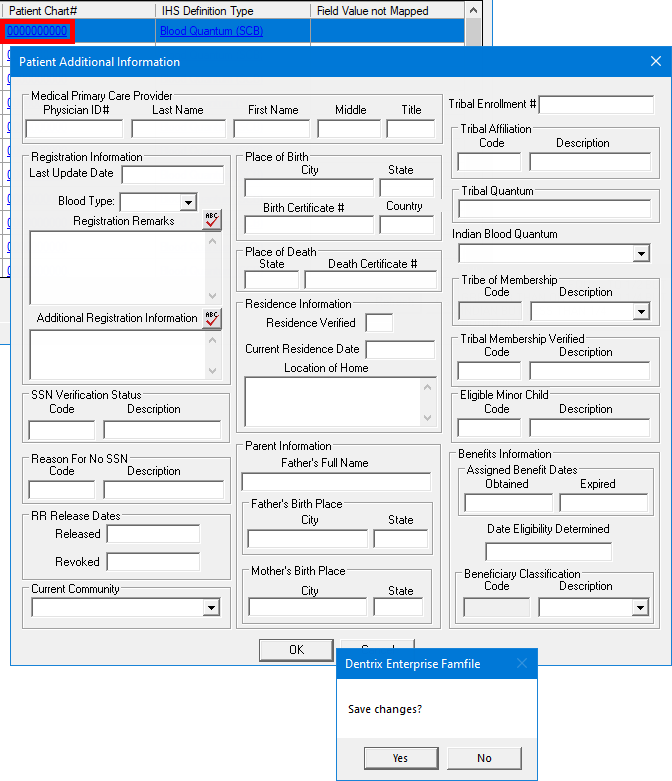672x781 pixels.
Task: Click the provider Last Name field
Action: pos(178,129)
